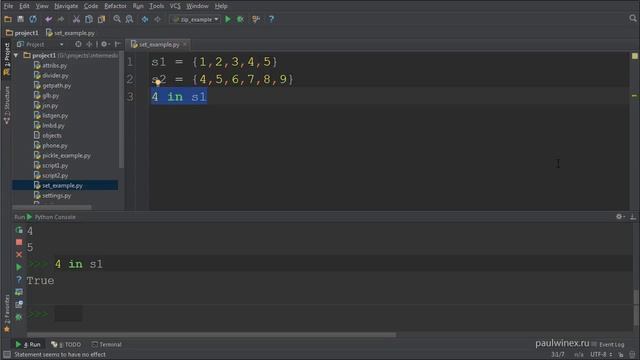This screenshot has width=640, height=360.
Task: Click the Open folder toolbar icon
Action: (x=8, y=19)
